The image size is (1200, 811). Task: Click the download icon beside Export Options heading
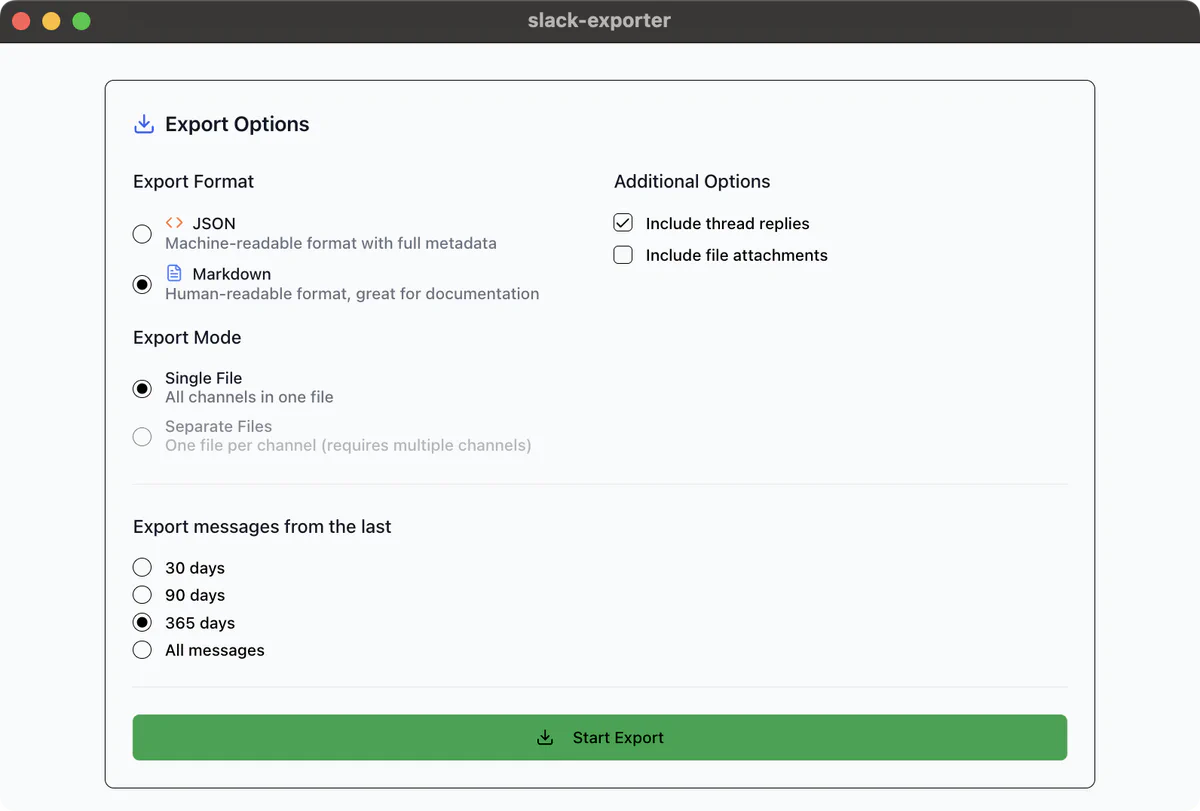tap(143, 123)
